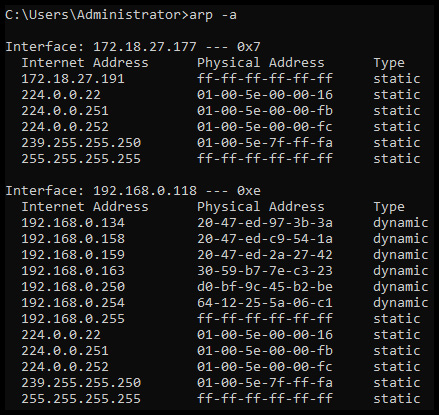
Task: Click the Interface 192.168.0.118 header line
Action: [133, 191]
